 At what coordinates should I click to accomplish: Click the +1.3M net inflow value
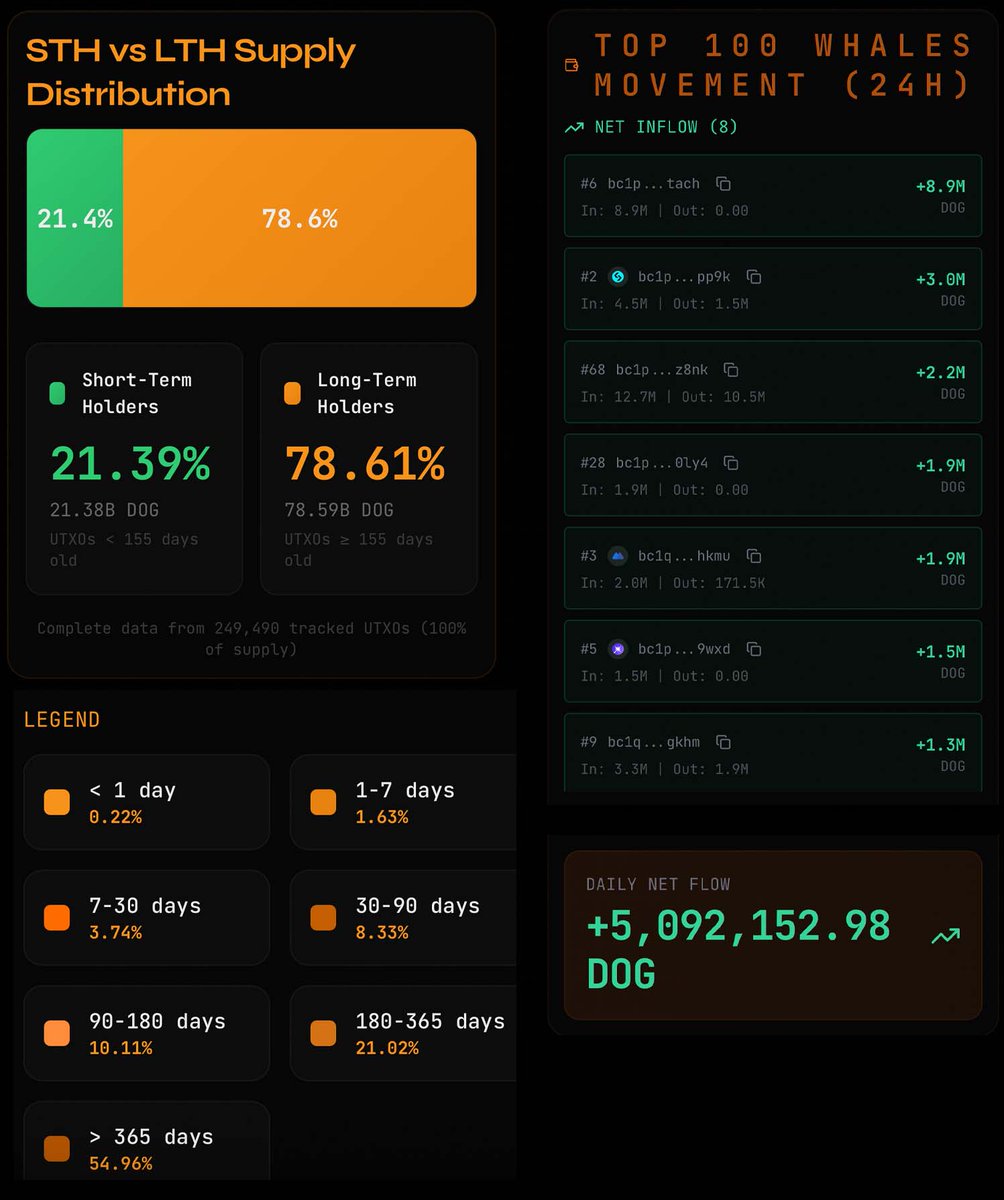point(940,744)
